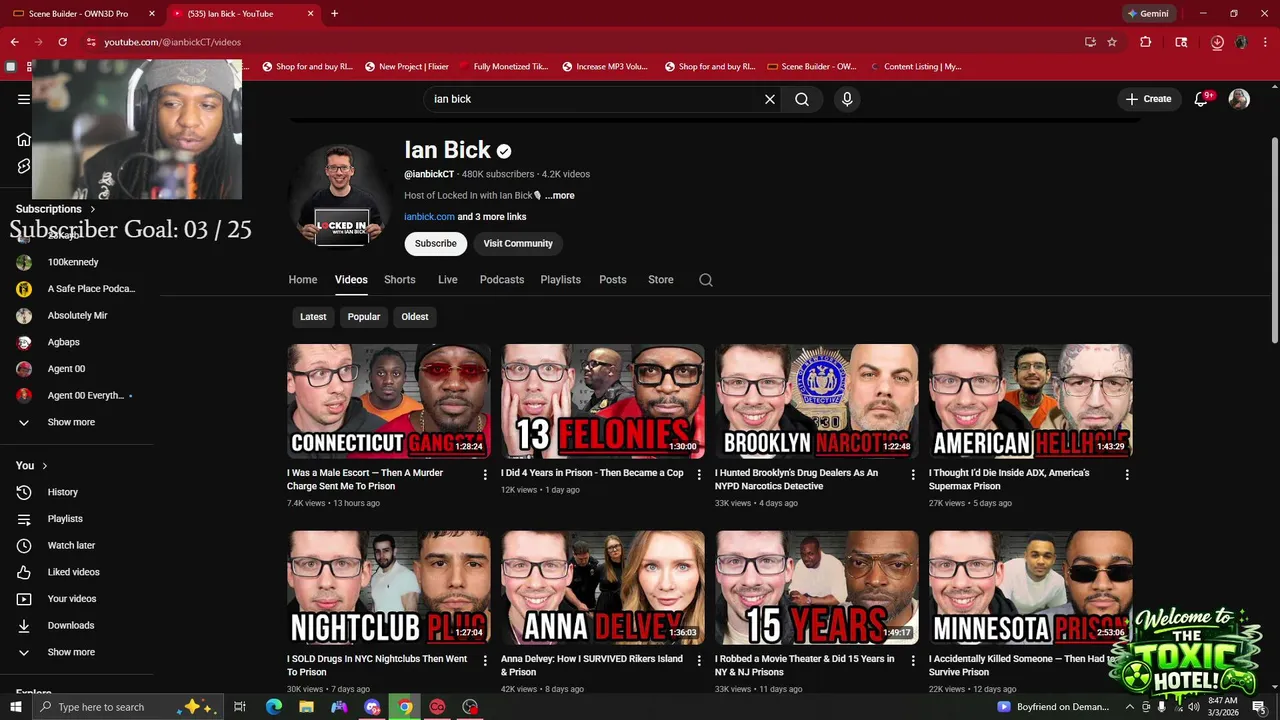Clear the search box with the X icon
1280x720 pixels.
770,99
